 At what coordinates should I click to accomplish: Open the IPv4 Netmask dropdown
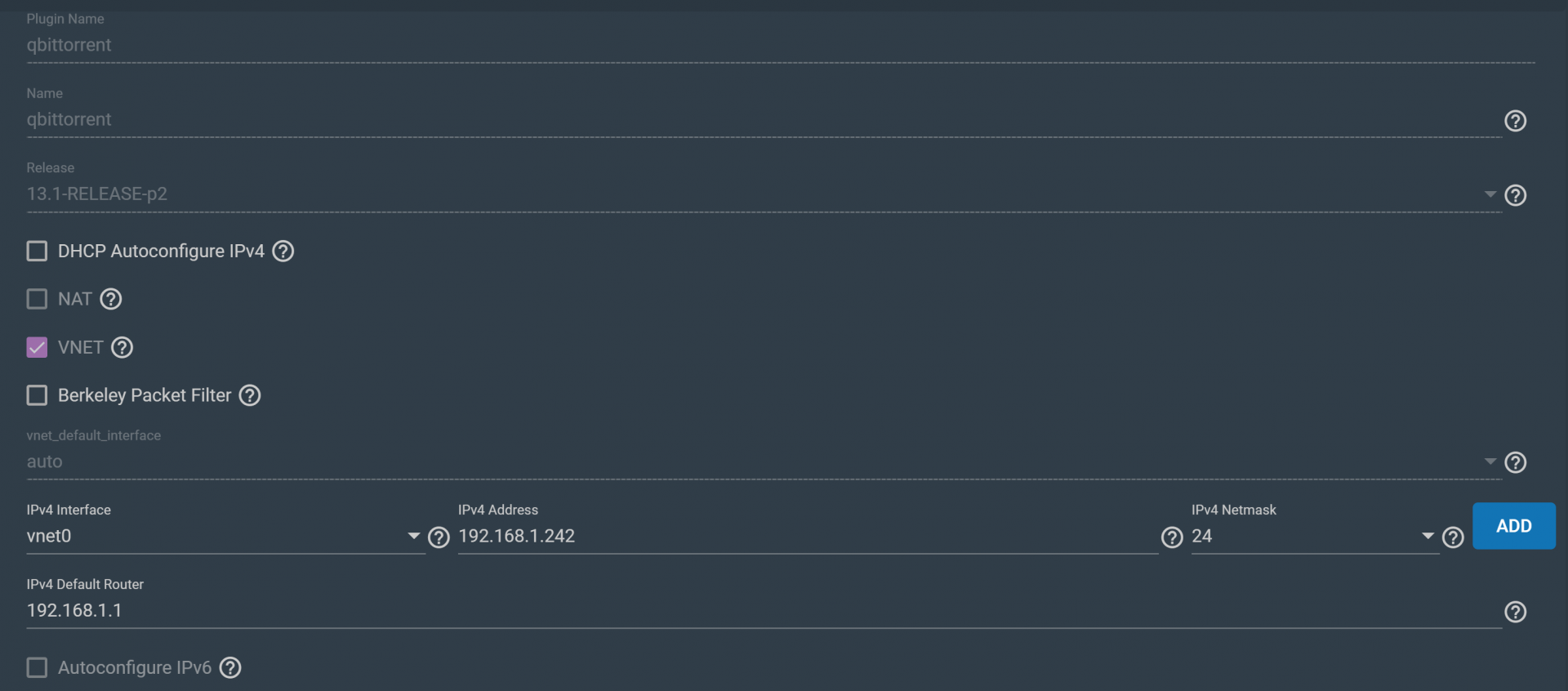pyautogui.click(x=1314, y=536)
